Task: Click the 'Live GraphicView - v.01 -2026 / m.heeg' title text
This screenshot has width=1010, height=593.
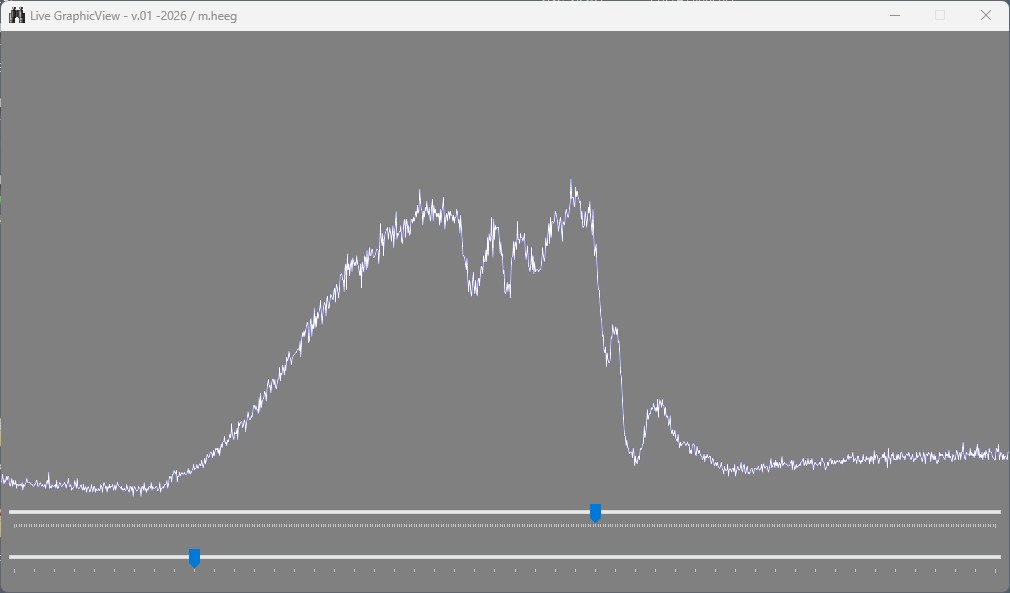Action: (x=133, y=16)
